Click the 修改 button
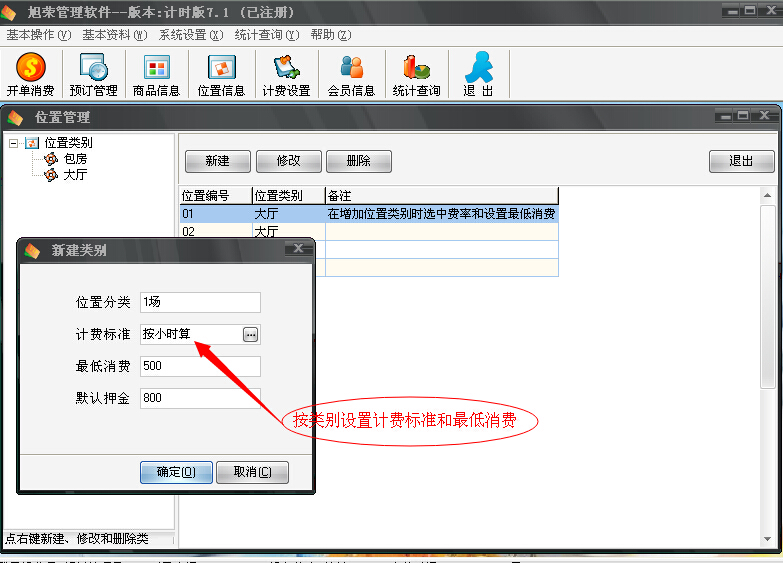This screenshot has width=783, height=563. 289,161
